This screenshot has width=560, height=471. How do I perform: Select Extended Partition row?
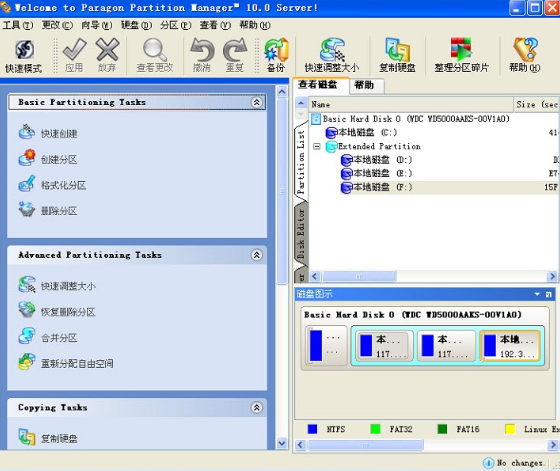coord(374,146)
